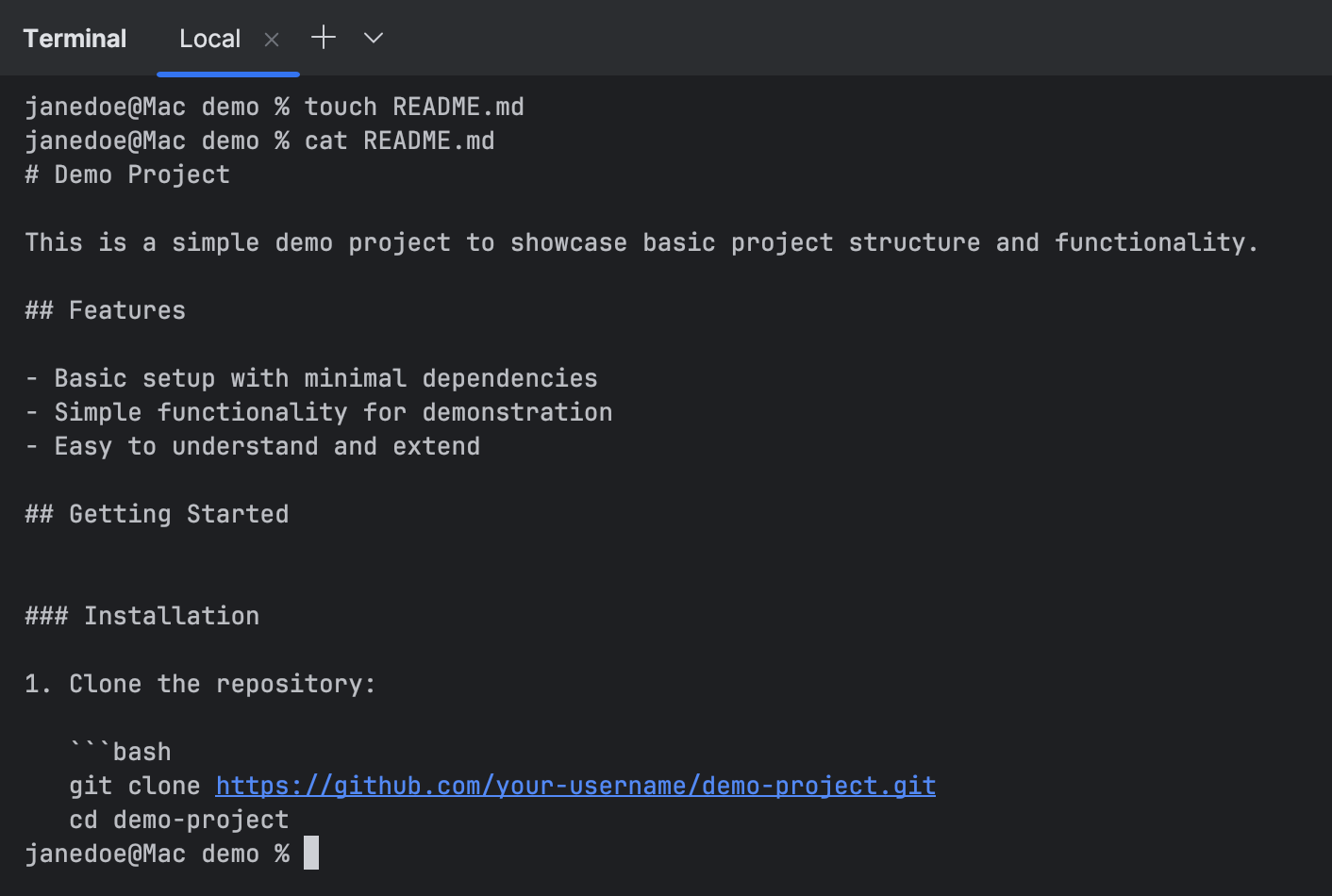The image size is (1332, 896).
Task: Click the Basic setup bullet line
Action: [x=311, y=377]
